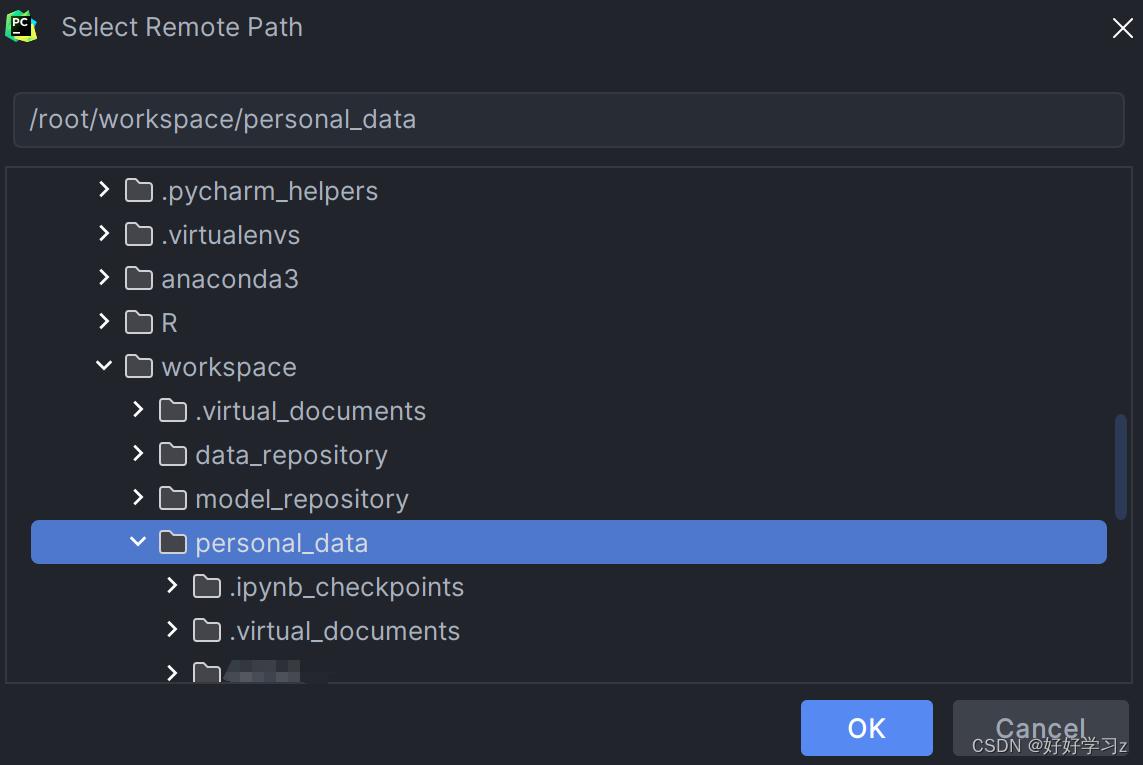Click the remote path input field
Screen dimensions: 1143x765
(x=569, y=119)
